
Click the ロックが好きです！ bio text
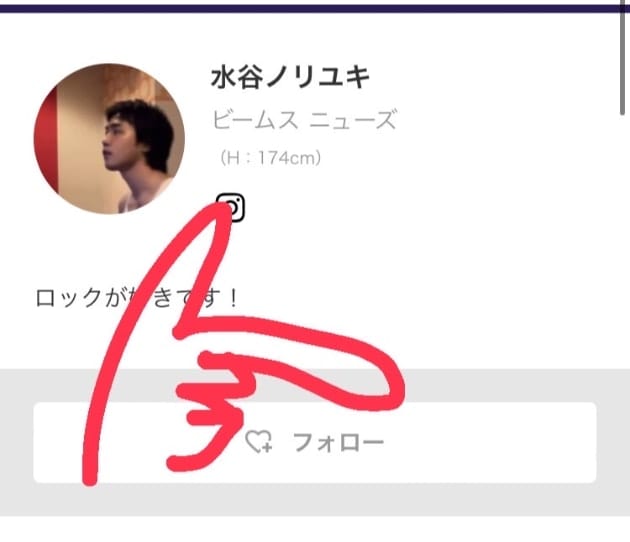(137, 298)
